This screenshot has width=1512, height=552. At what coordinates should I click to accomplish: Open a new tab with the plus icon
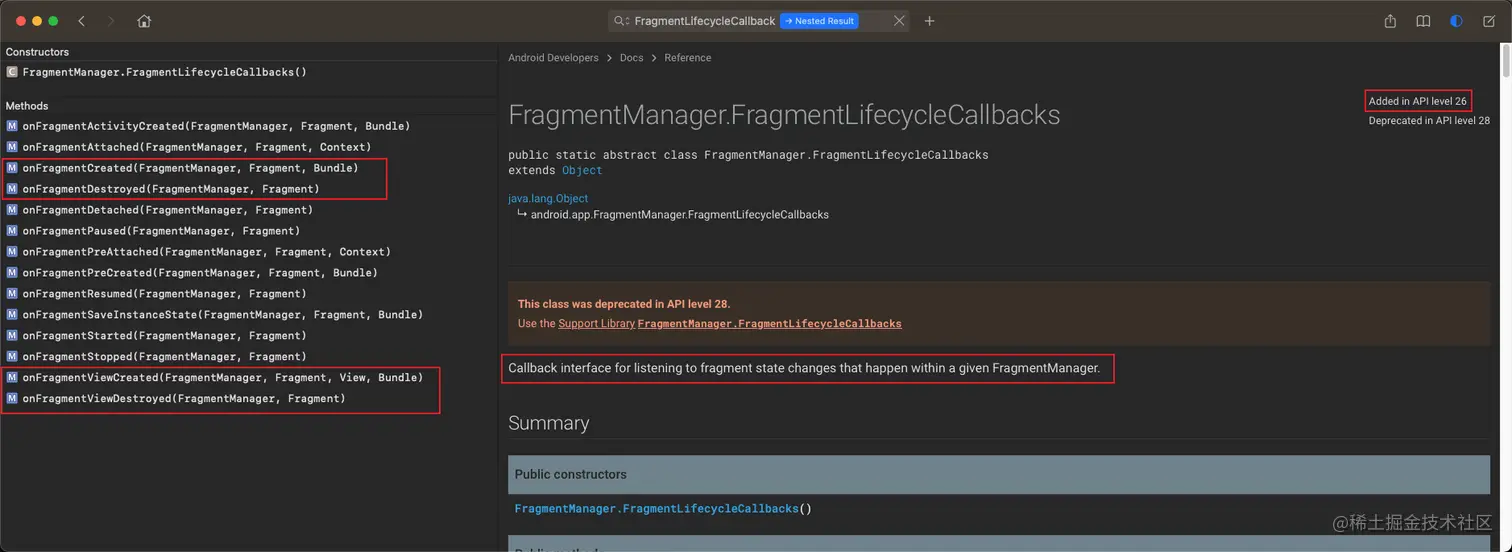click(x=929, y=21)
